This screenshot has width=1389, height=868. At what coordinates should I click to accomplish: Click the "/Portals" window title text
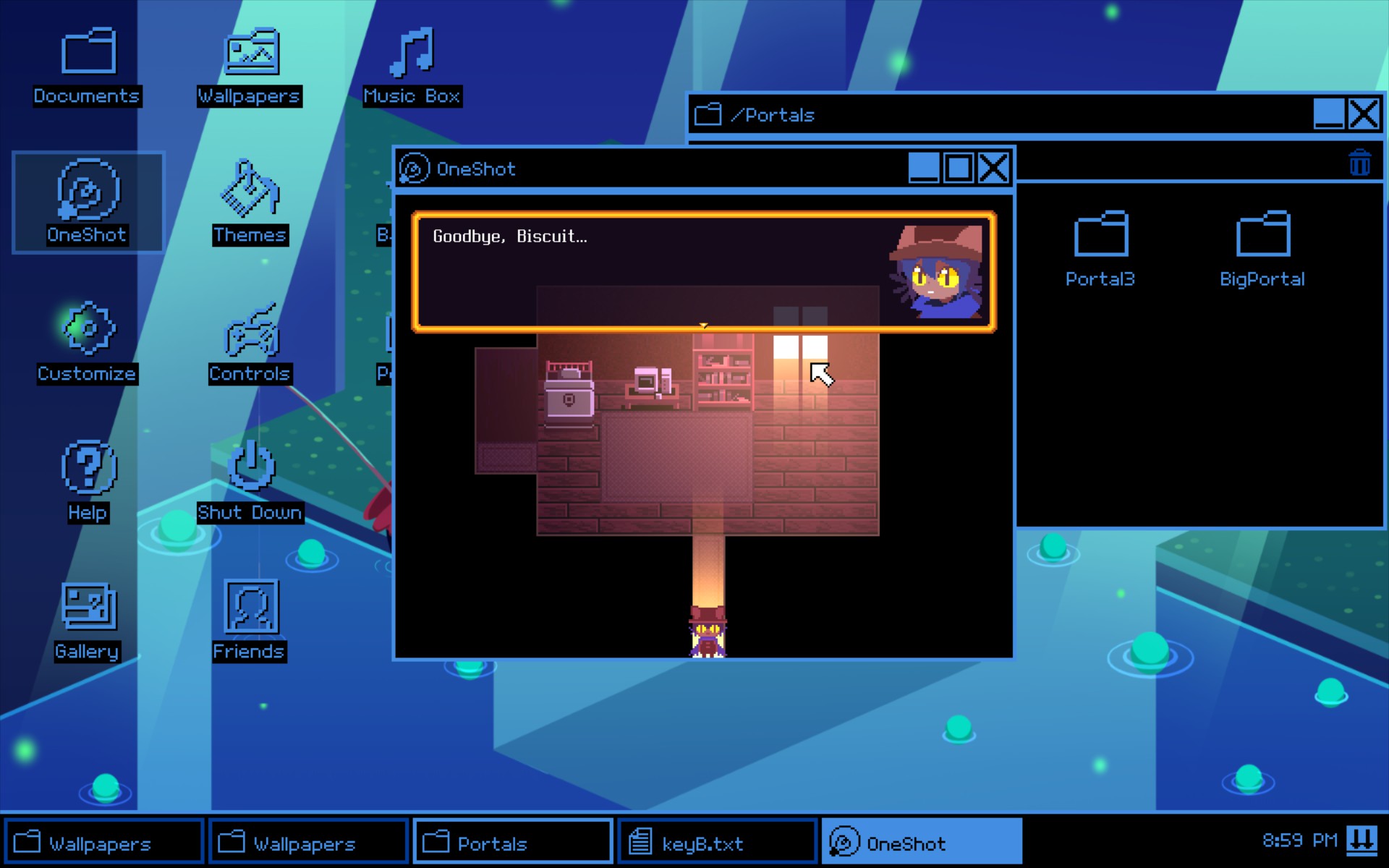tap(773, 115)
